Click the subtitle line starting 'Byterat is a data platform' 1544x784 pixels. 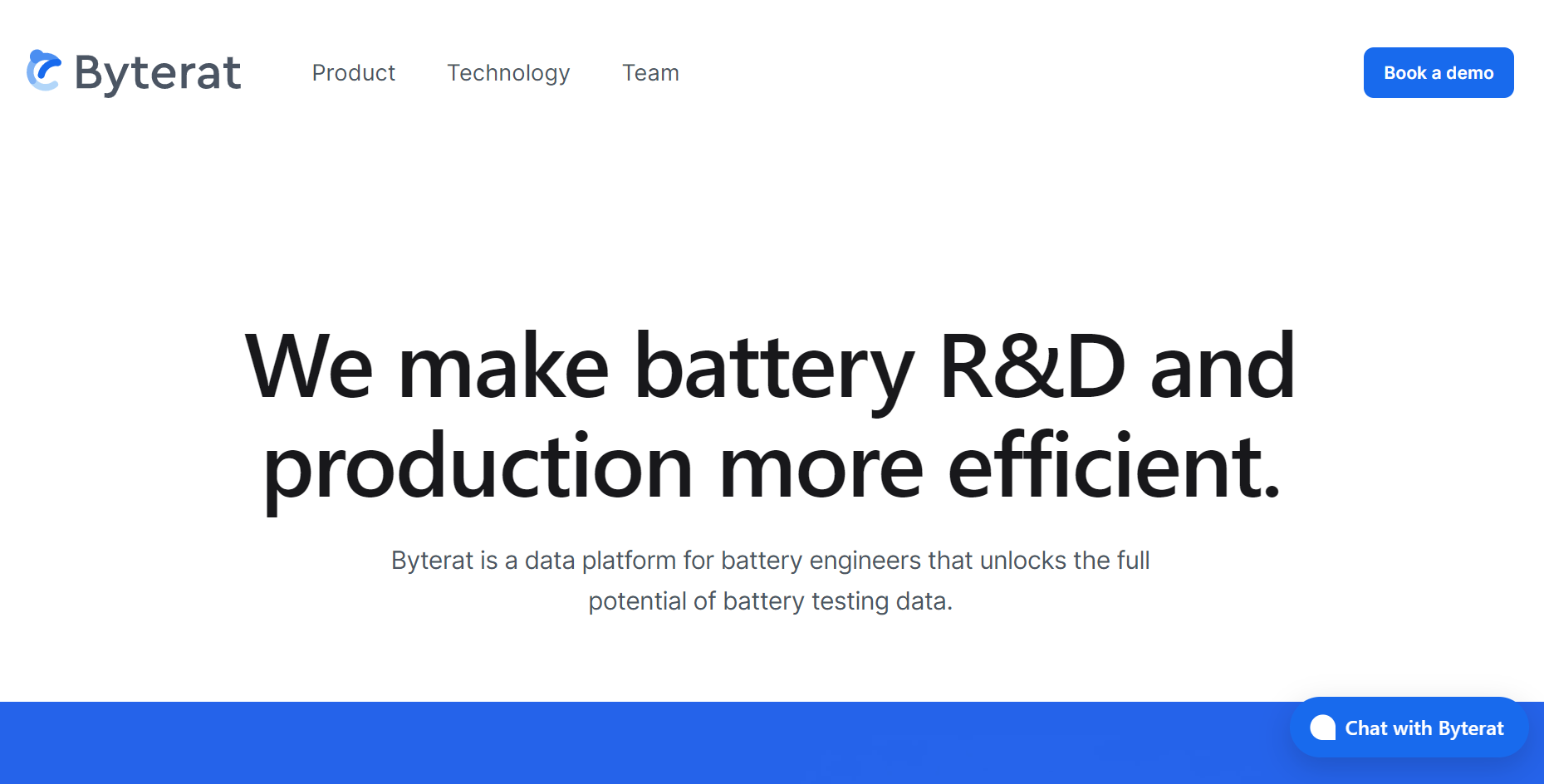point(770,561)
